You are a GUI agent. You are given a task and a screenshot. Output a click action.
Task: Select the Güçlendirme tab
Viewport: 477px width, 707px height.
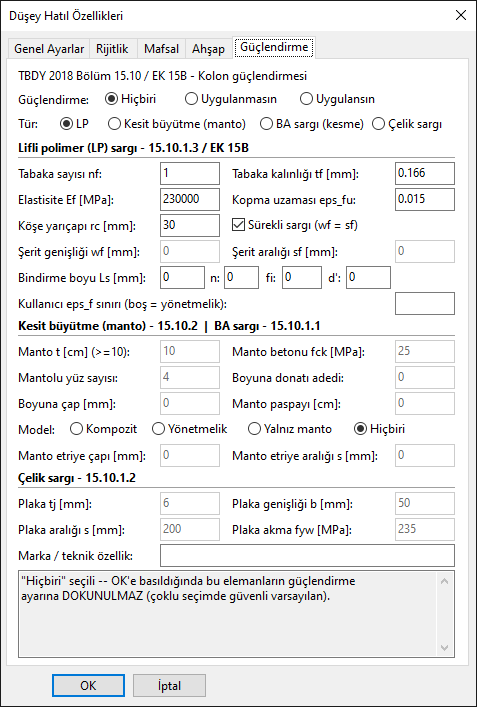click(x=274, y=47)
